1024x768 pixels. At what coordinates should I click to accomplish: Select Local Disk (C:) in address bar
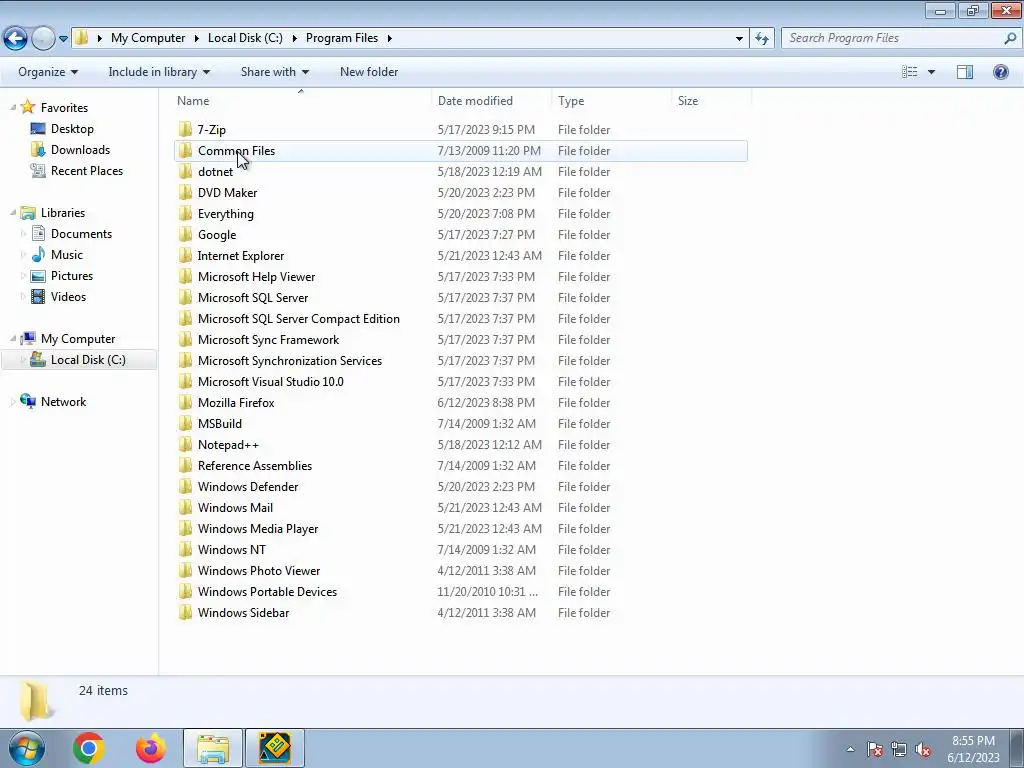(245, 38)
